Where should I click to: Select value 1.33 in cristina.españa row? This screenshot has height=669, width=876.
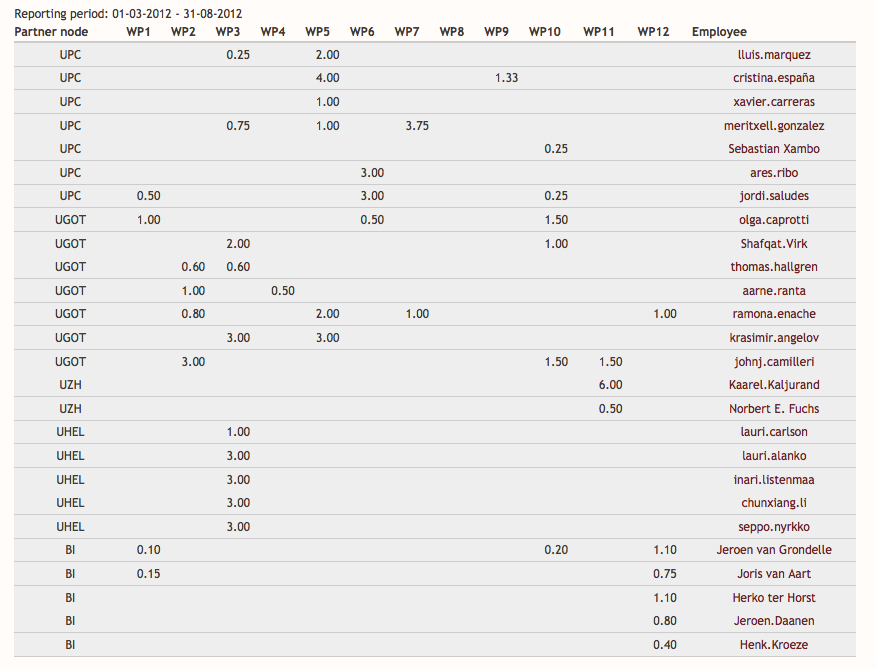(x=506, y=78)
